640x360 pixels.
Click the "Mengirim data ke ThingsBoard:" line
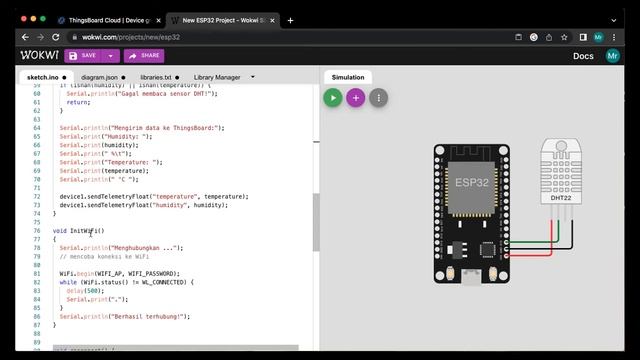(x=142, y=128)
